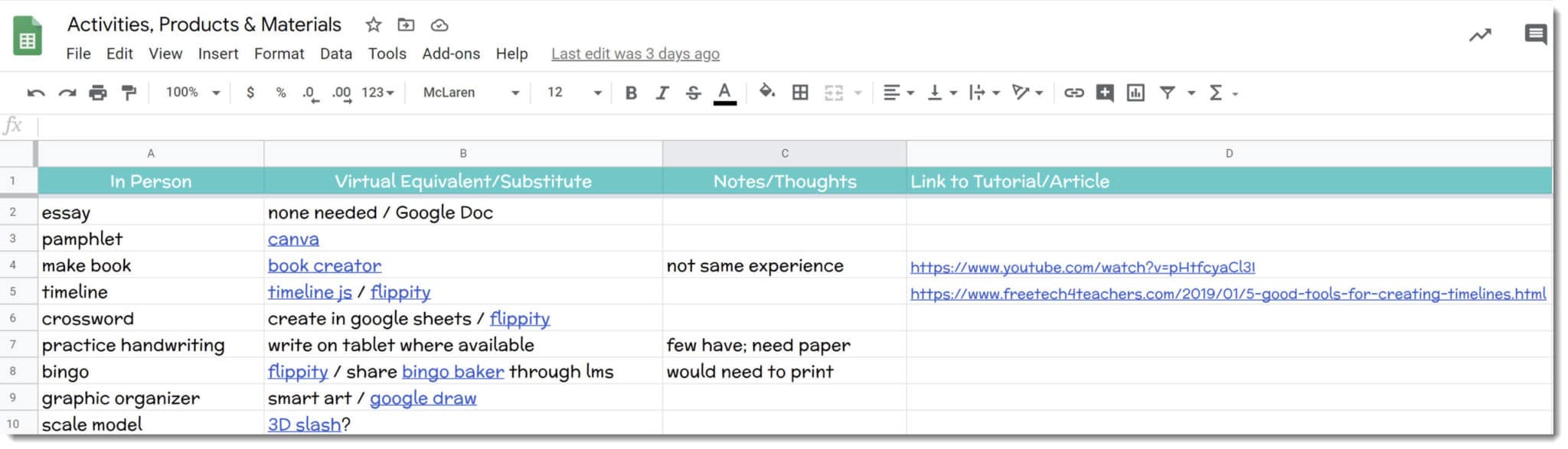Screen dimensions: 1568x449
Task: Format selection as percent
Action: point(281,93)
